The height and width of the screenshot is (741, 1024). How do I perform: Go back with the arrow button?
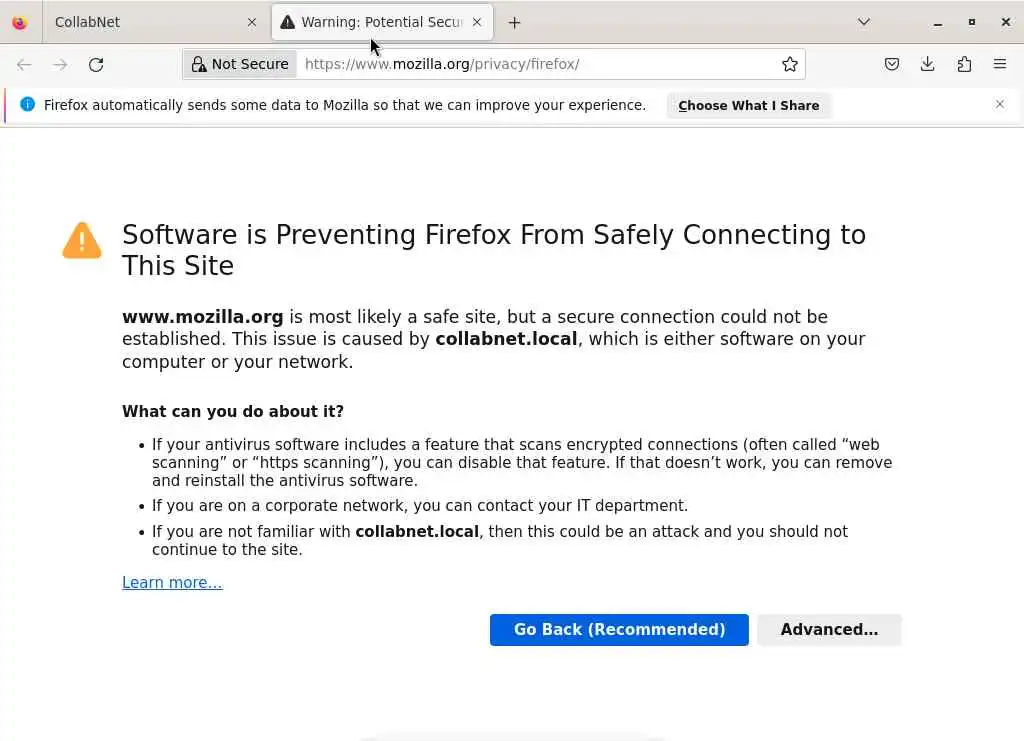[24, 64]
